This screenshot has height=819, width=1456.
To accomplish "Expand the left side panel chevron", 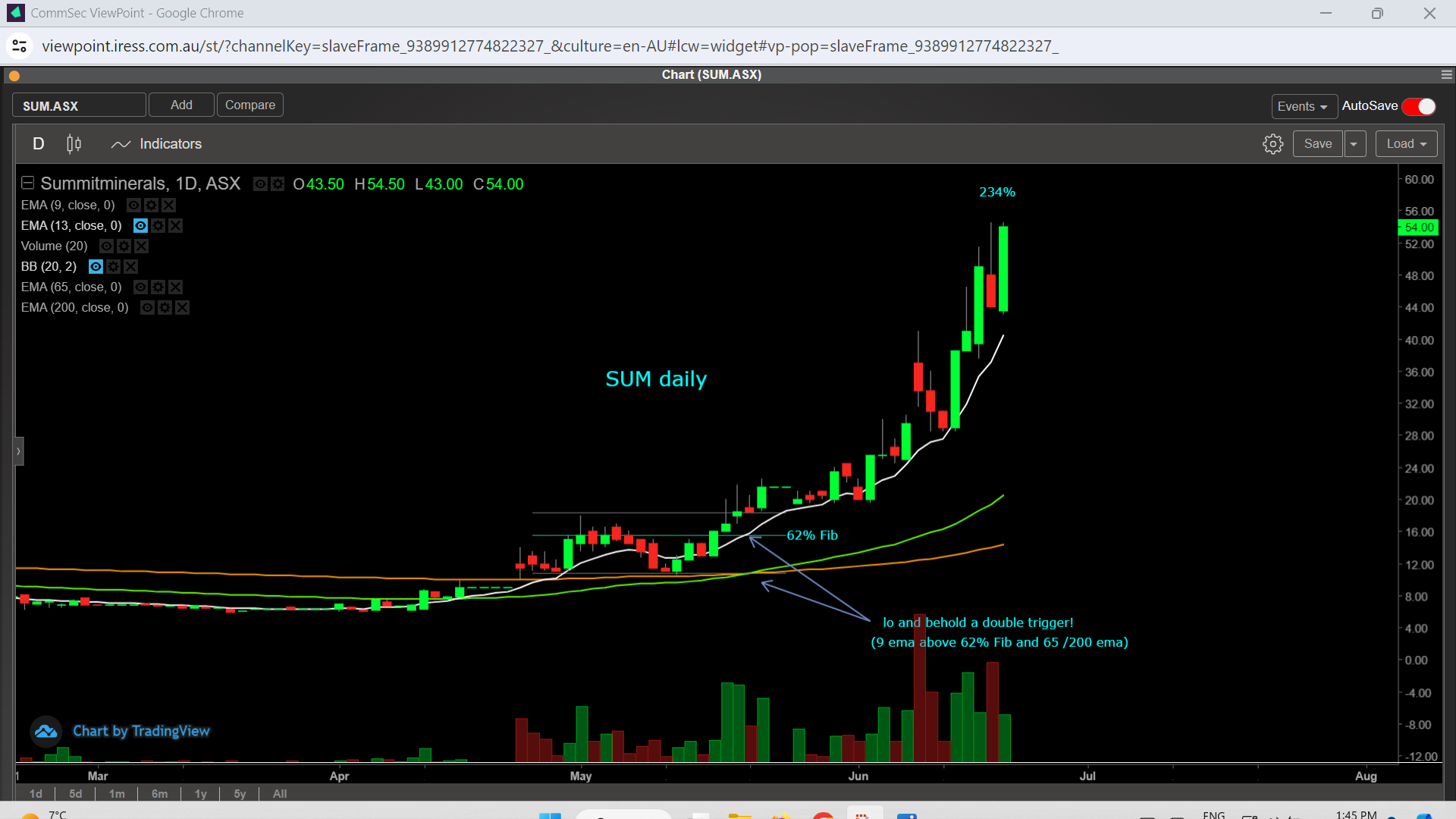I will 19,451.
